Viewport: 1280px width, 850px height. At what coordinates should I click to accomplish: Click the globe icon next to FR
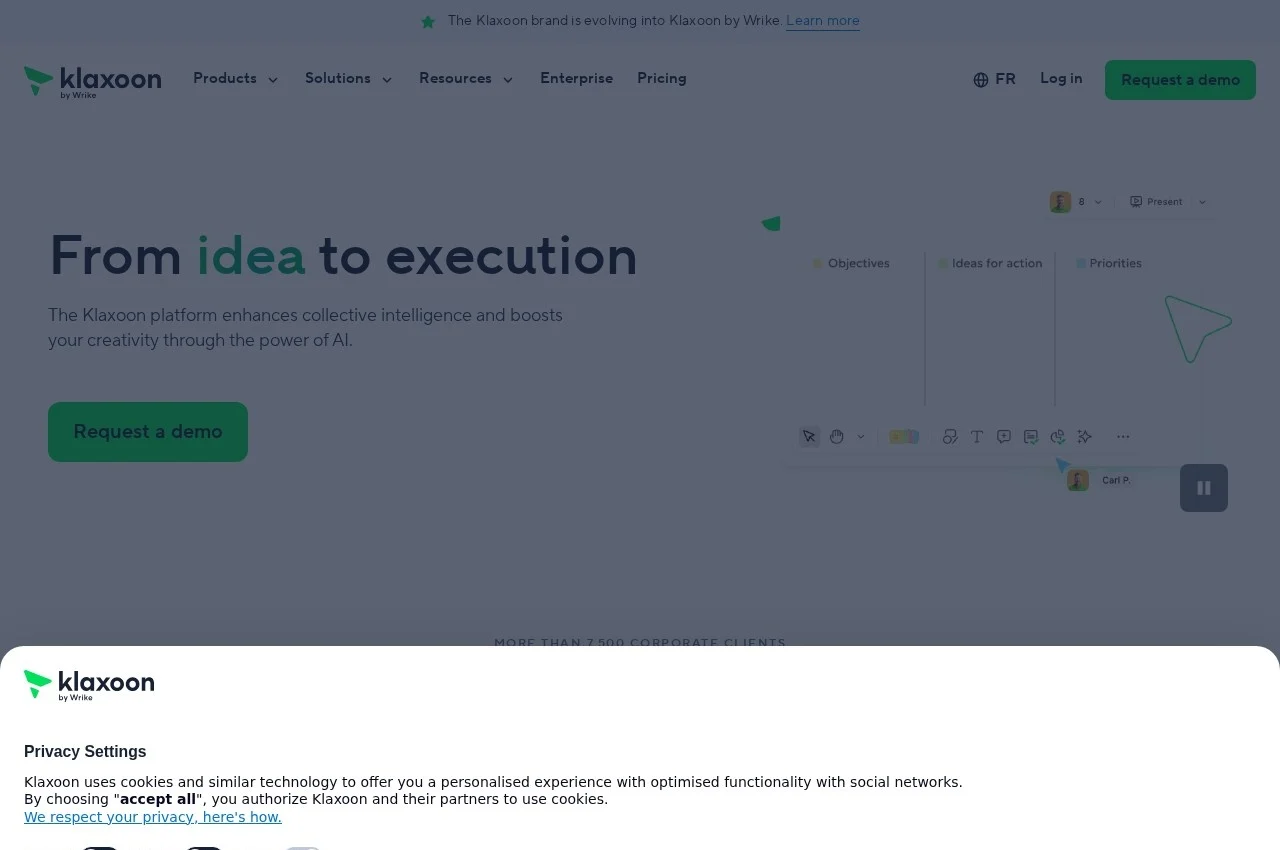coord(981,80)
